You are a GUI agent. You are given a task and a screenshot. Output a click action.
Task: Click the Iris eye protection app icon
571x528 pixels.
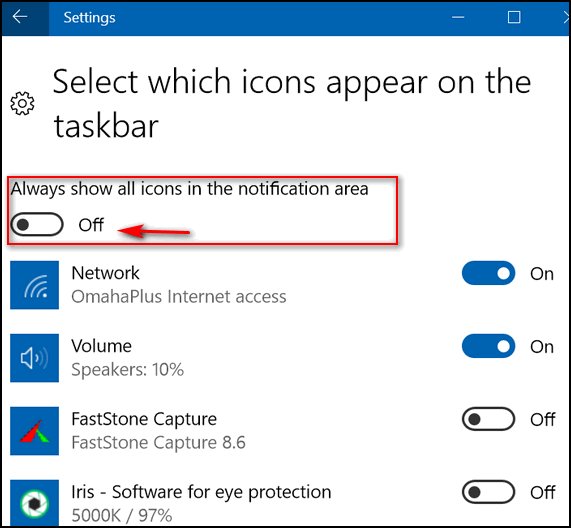point(35,503)
